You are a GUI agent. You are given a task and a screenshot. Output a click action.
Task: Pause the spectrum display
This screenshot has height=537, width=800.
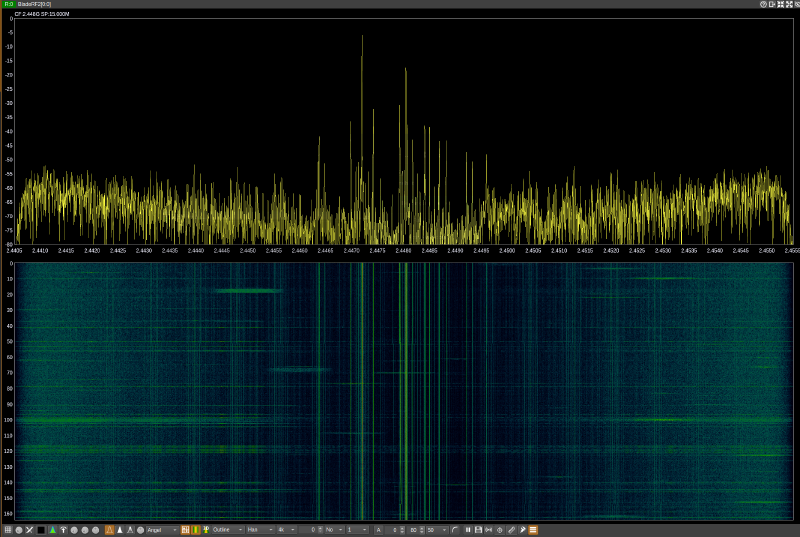(x=468, y=529)
